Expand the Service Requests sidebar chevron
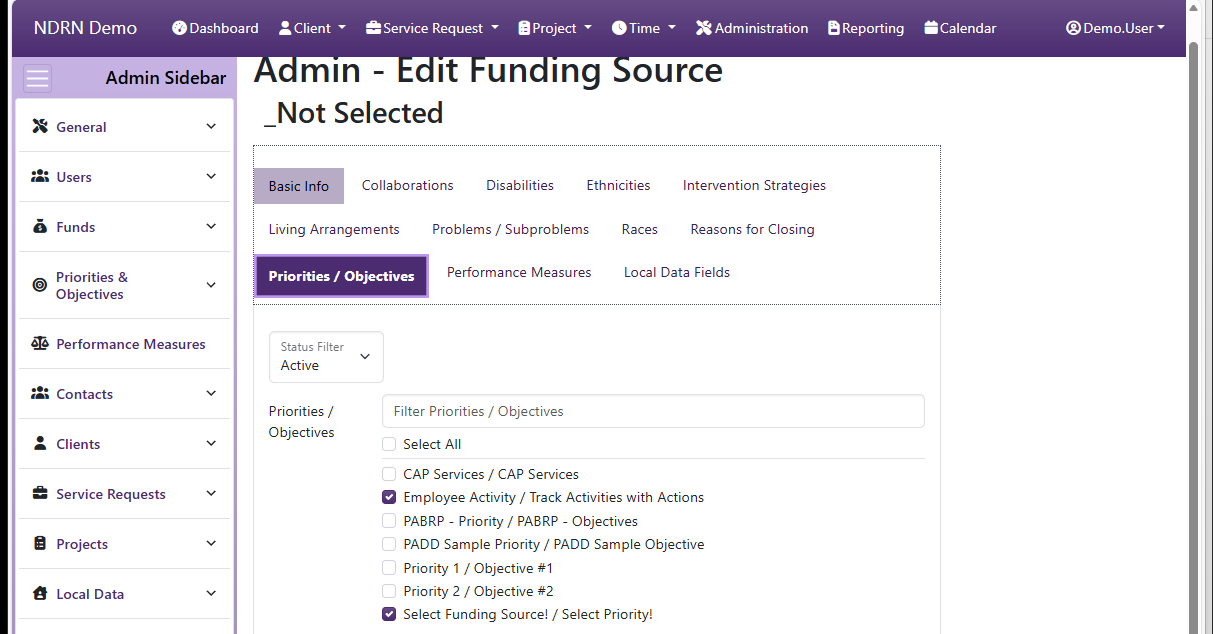The height and width of the screenshot is (634, 1213). click(211, 494)
